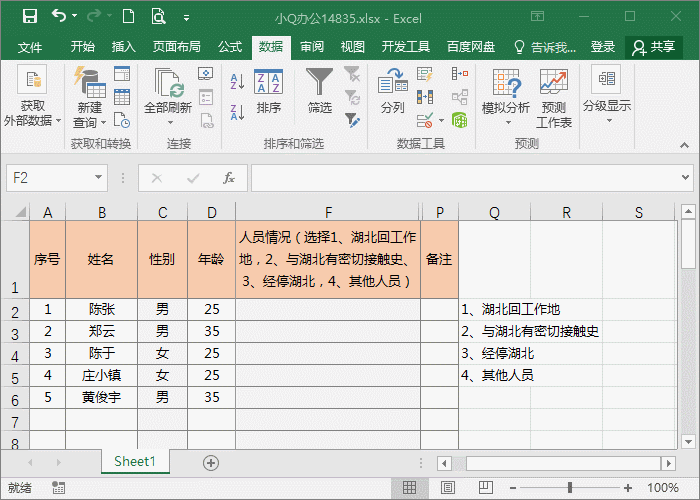This screenshot has height=500, width=700.
Task: Click the 共享 button
Action: 654,47
